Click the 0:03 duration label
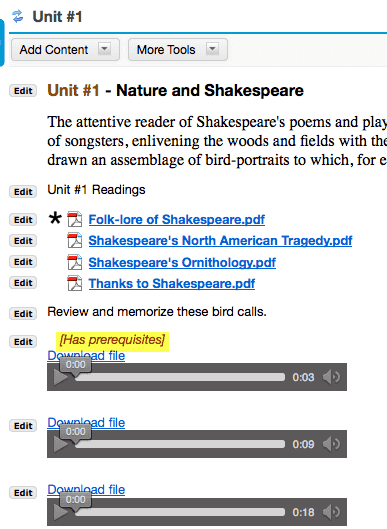 (x=303, y=377)
